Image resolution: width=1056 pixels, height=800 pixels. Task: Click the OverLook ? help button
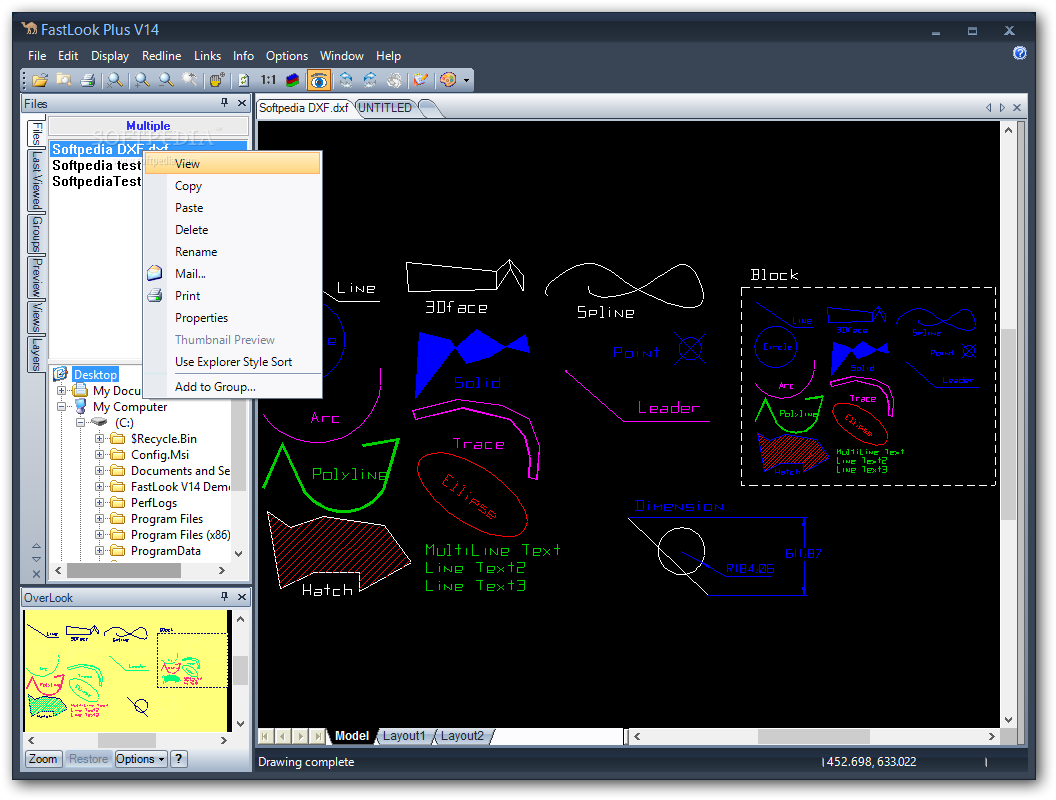click(x=178, y=759)
